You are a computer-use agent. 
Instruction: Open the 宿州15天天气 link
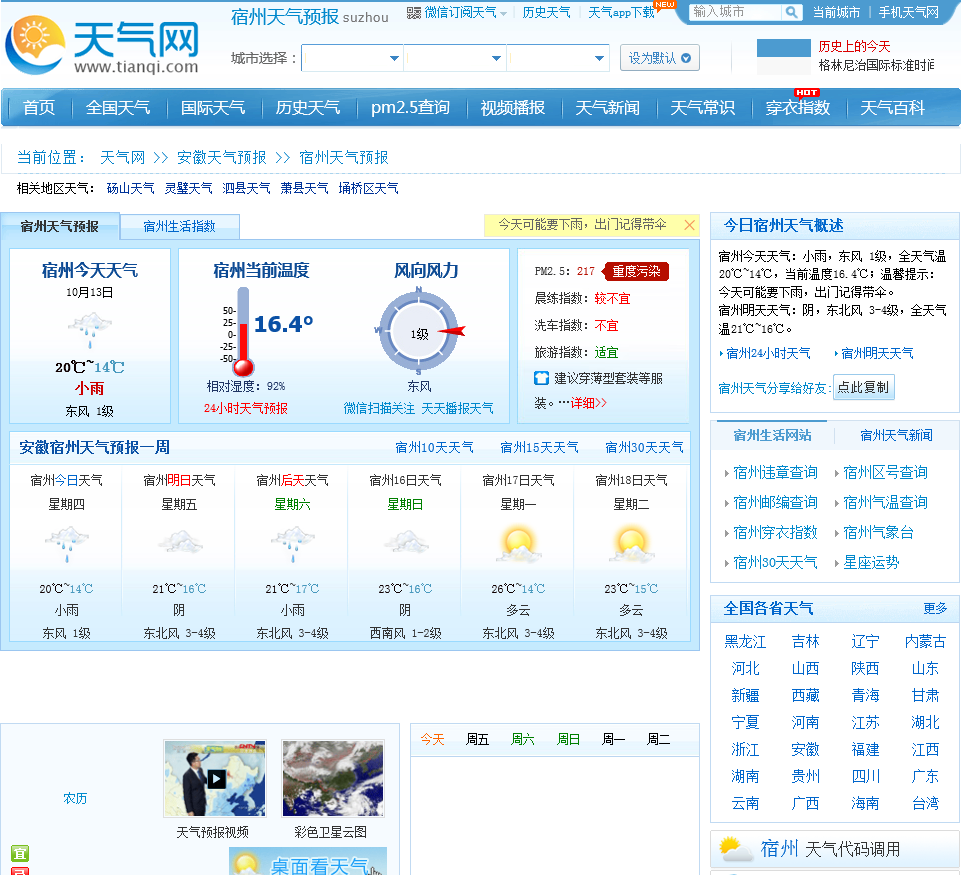coord(539,448)
